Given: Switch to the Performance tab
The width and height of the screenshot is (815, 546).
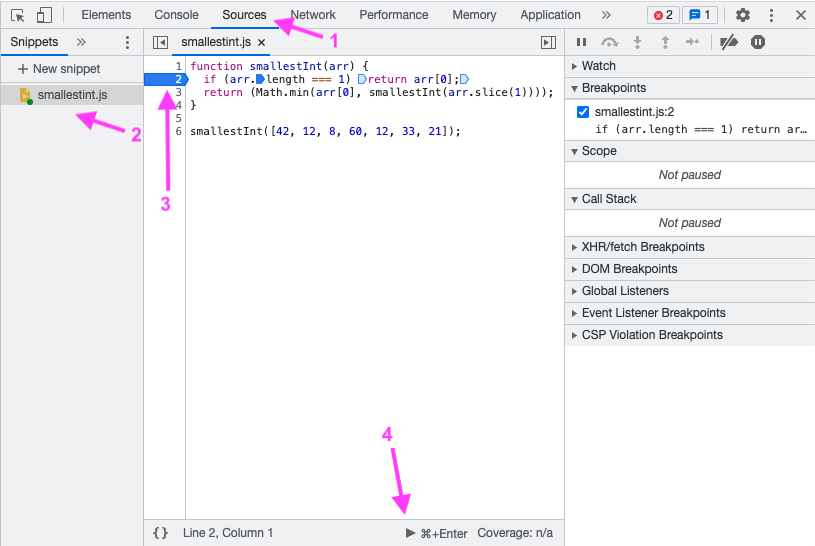Looking at the screenshot, I should pos(393,15).
